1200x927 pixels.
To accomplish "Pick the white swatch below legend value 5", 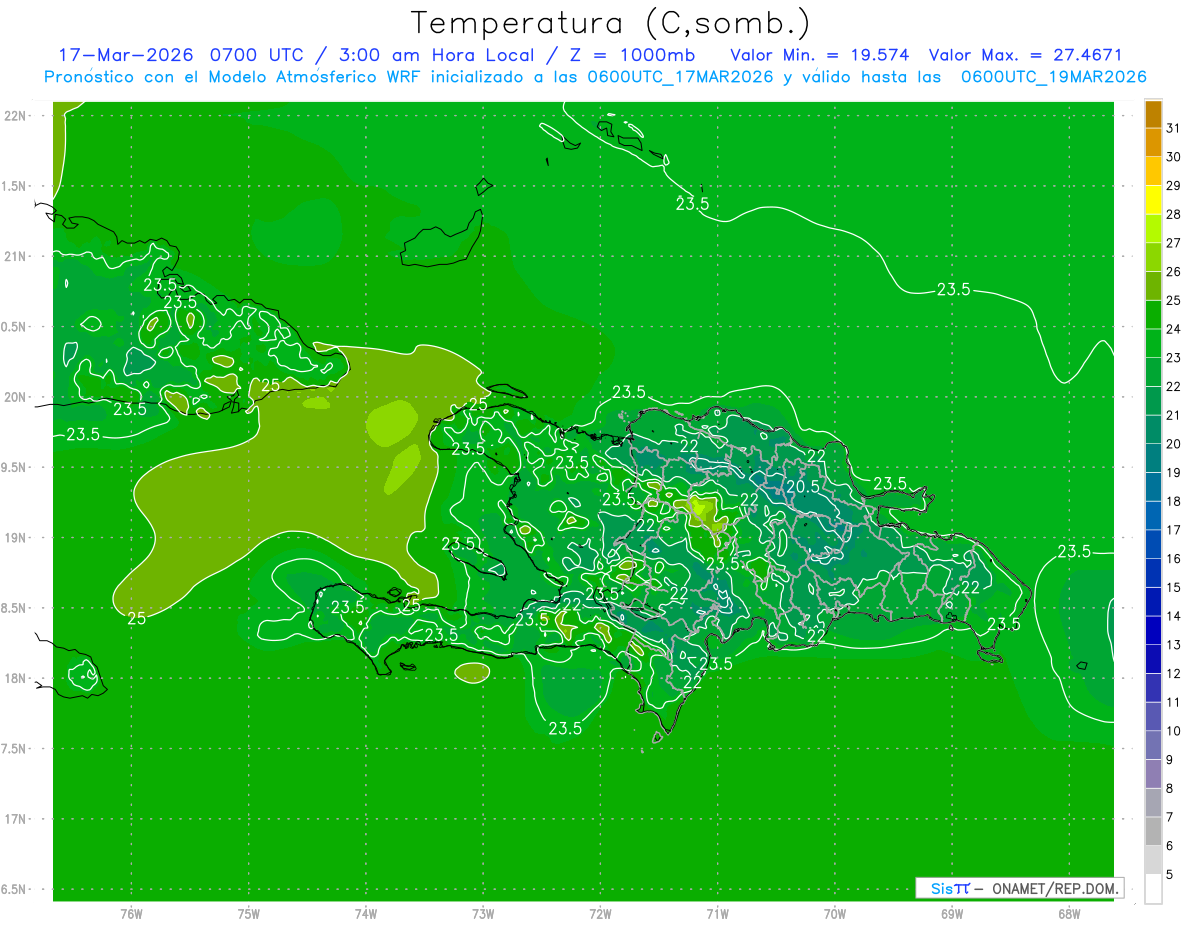I will [x=1153, y=889].
